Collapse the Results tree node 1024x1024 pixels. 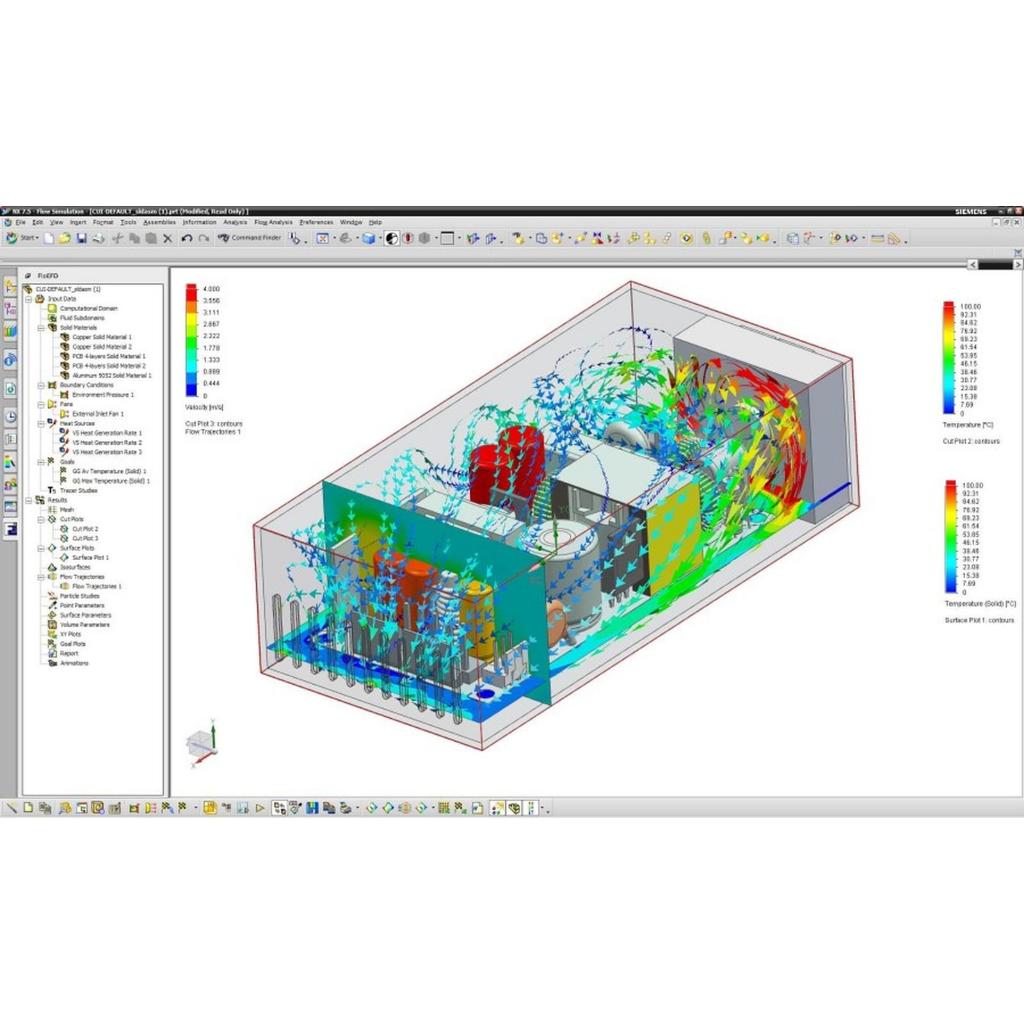click(x=29, y=500)
